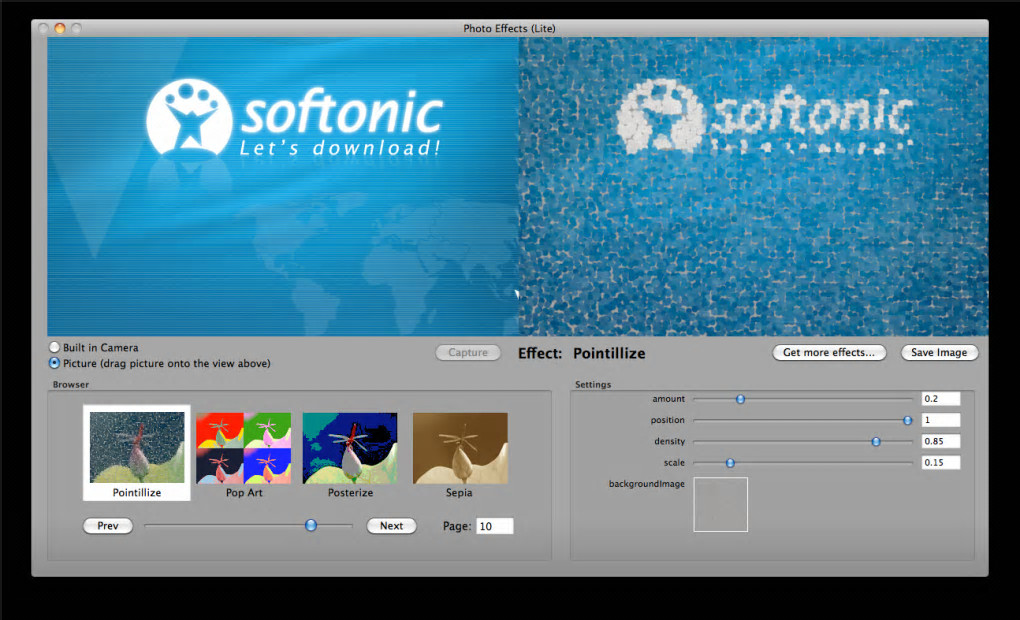
Task: Click the Pointillize effect output preview
Action: pyautogui.click(x=753, y=186)
